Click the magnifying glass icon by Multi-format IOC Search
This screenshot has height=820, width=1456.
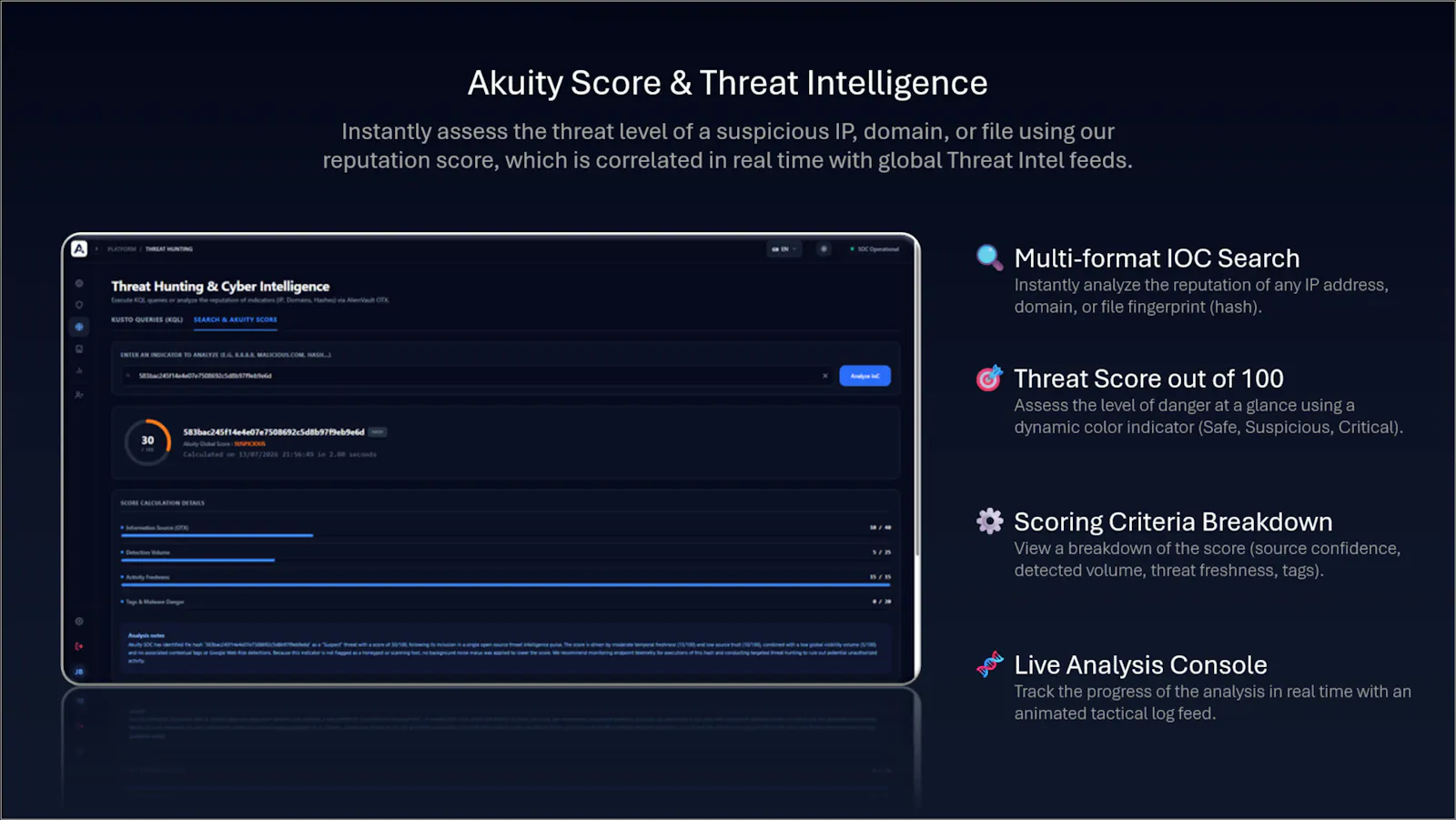[989, 258]
